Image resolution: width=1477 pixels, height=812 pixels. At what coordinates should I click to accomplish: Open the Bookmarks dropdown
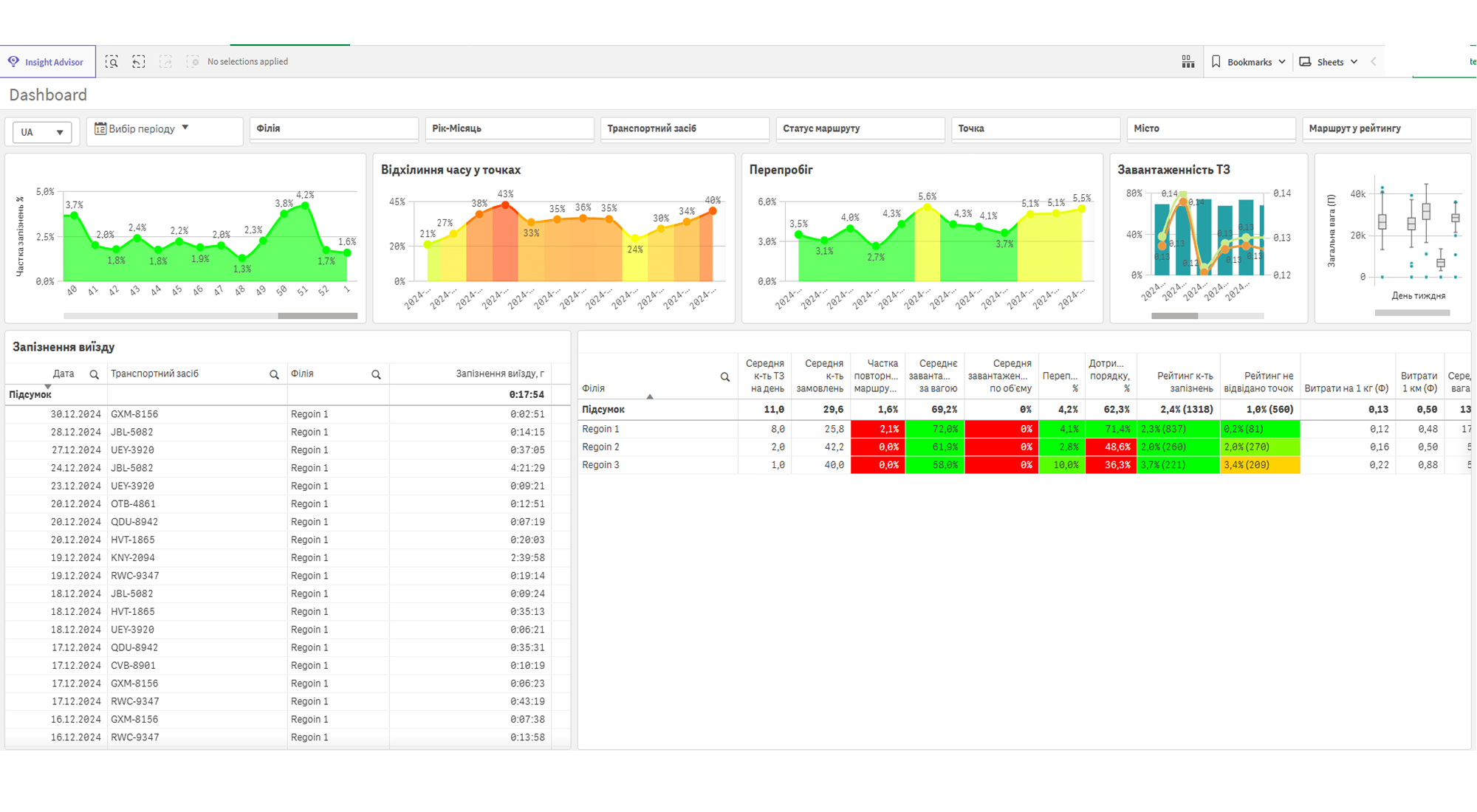1249,62
